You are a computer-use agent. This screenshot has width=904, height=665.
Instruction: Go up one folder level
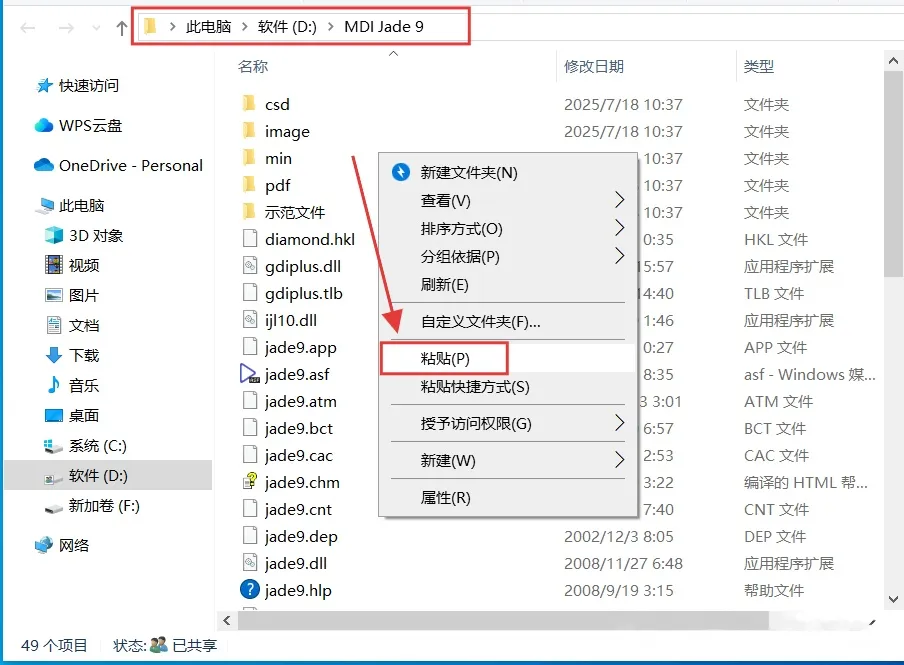[121, 28]
